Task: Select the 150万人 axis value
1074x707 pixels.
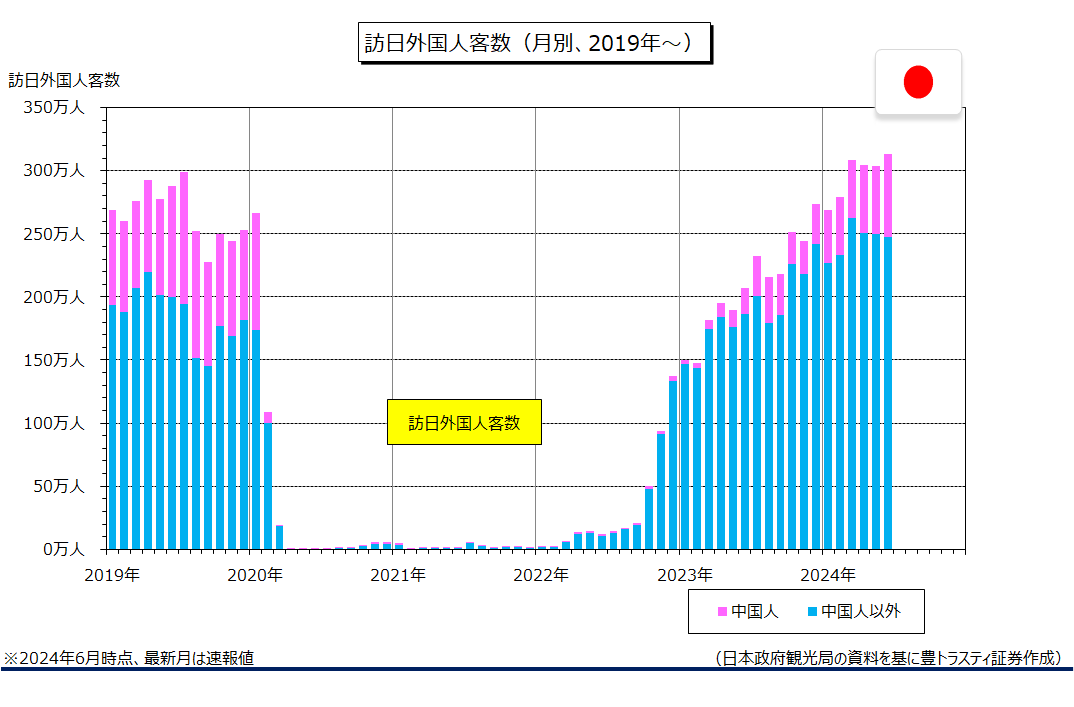Action: coord(54,360)
